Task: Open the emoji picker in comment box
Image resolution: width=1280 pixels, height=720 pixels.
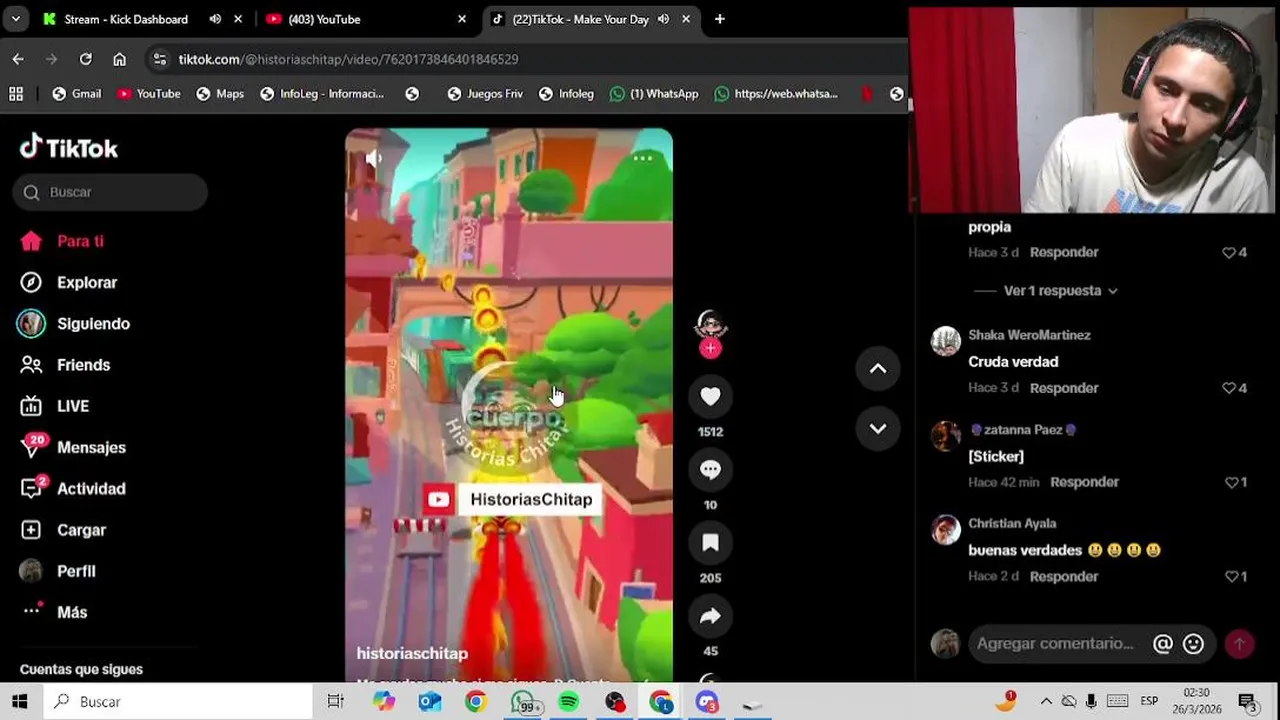Action: (1193, 644)
